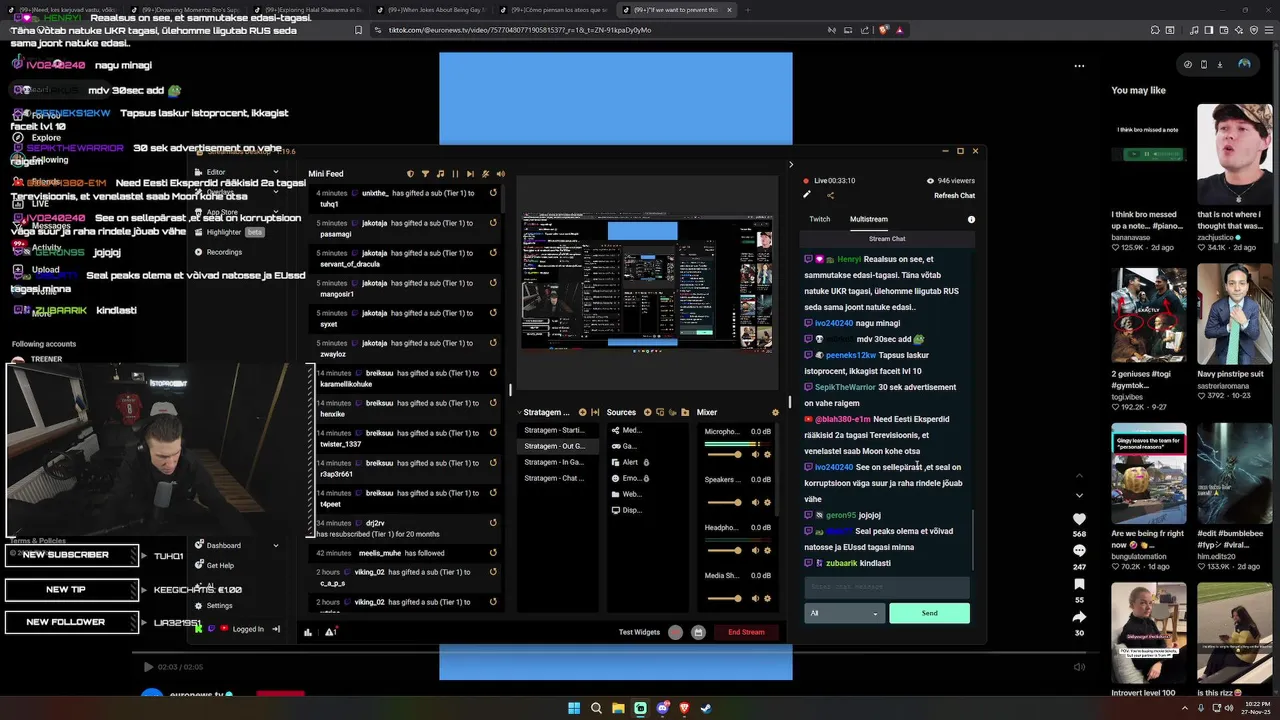The height and width of the screenshot is (720, 1280).
Task: Switch to the Twitch chat tab
Action: coord(820,219)
